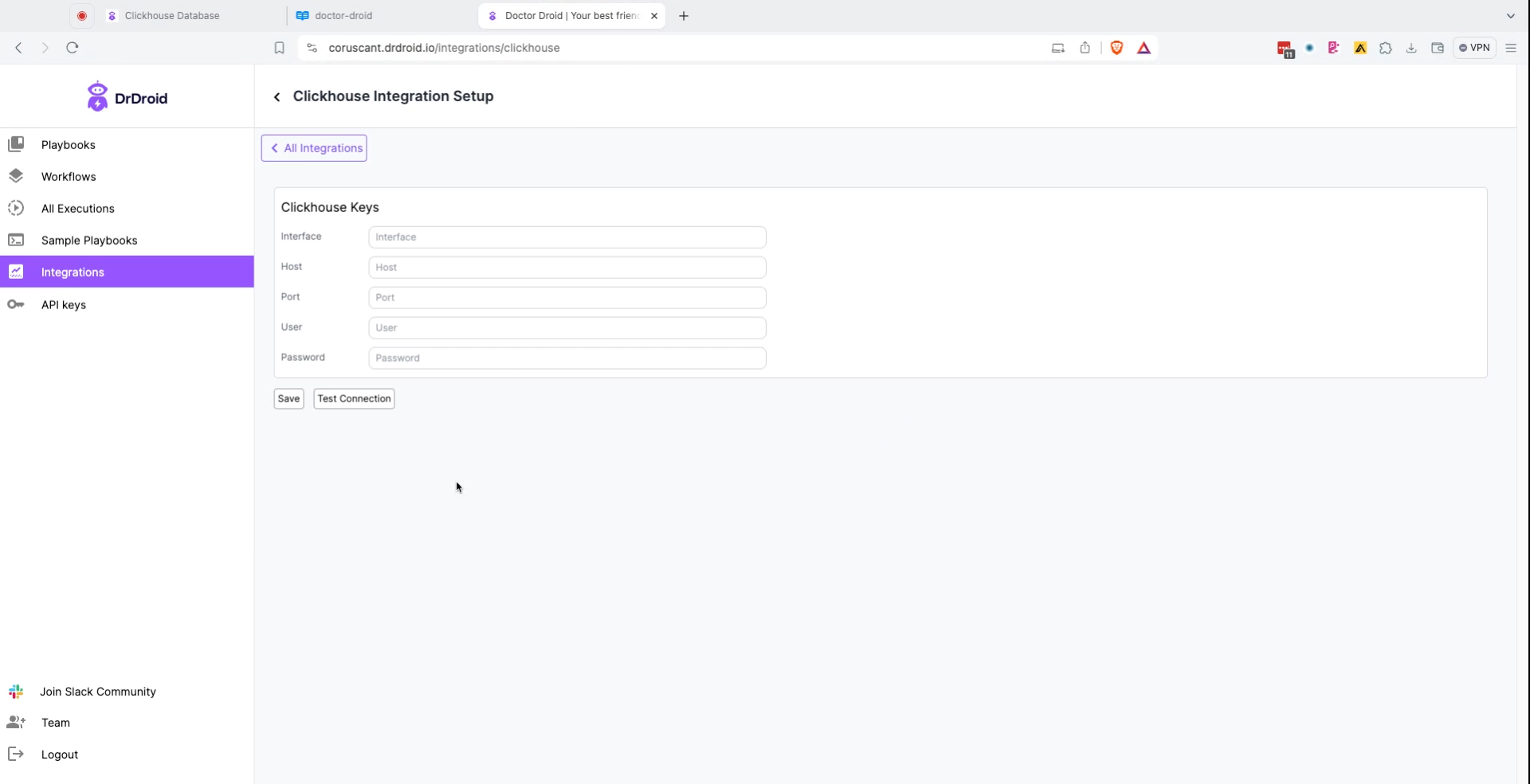The width and height of the screenshot is (1530, 784).
Task: Click the Logout arrow icon
Action: click(x=16, y=754)
